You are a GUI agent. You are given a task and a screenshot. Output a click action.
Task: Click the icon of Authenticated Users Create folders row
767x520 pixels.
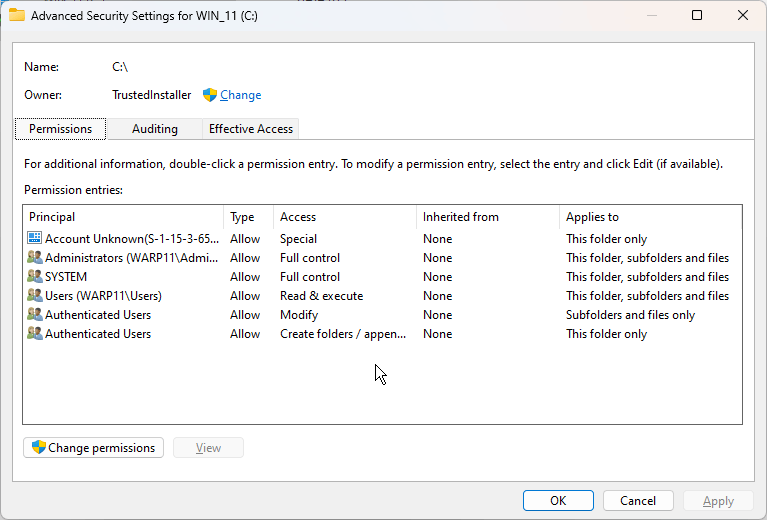35,334
